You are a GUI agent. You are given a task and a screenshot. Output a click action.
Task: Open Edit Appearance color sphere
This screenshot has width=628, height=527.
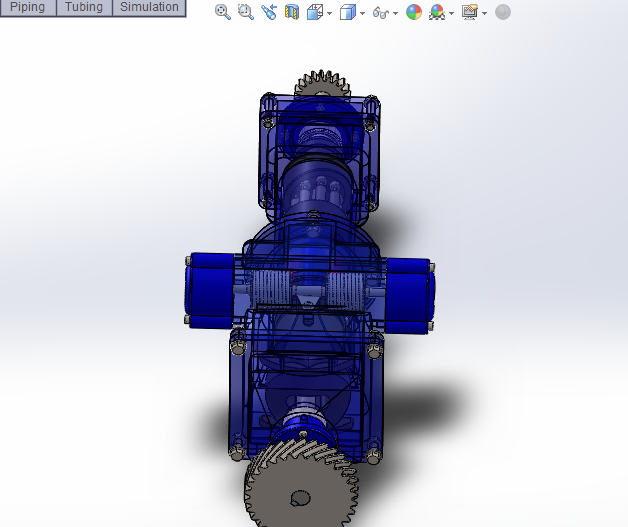click(x=414, y=12)
